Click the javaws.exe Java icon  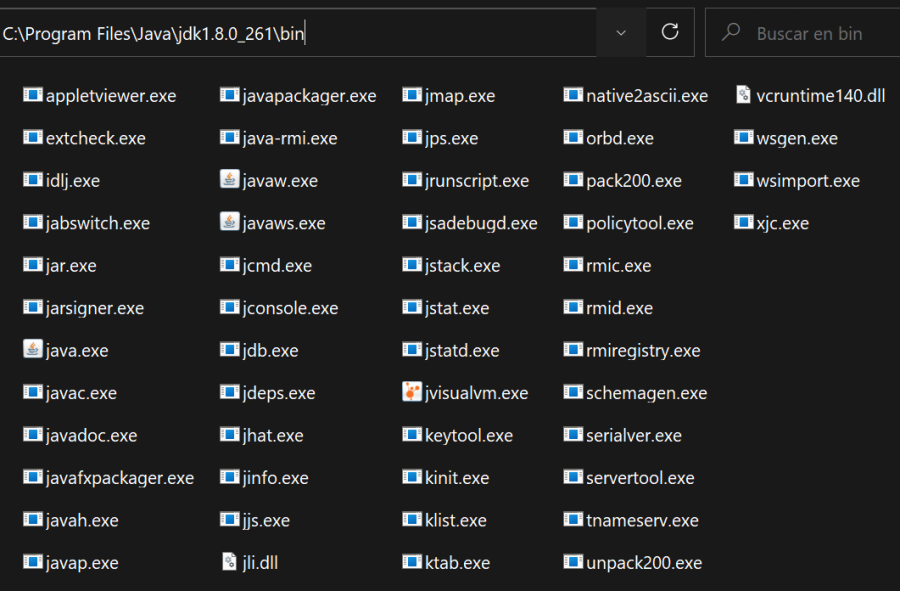point(229,222)
